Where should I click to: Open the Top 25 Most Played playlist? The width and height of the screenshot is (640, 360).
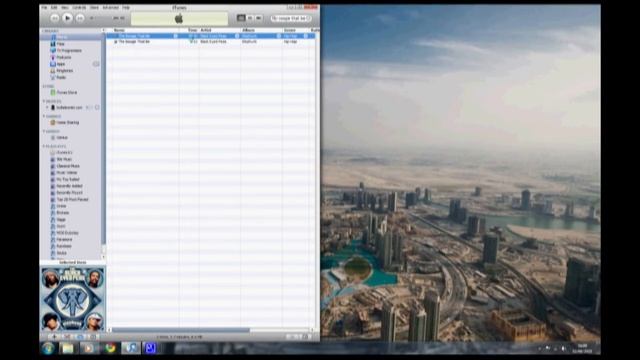tap(72, 199)
